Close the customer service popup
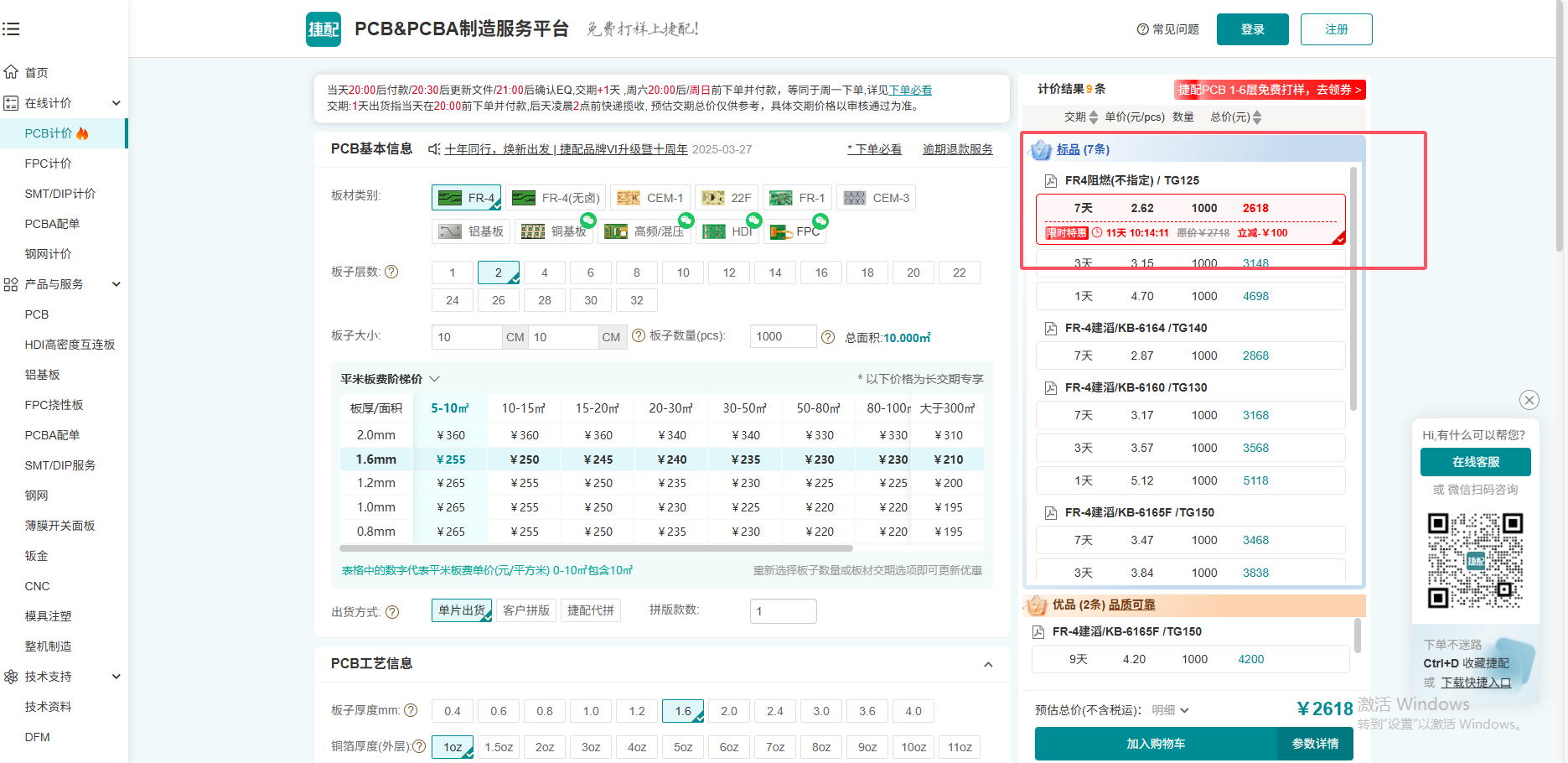The height and width of the screenshot is (763, 1568). click(x=1529, y=400)
